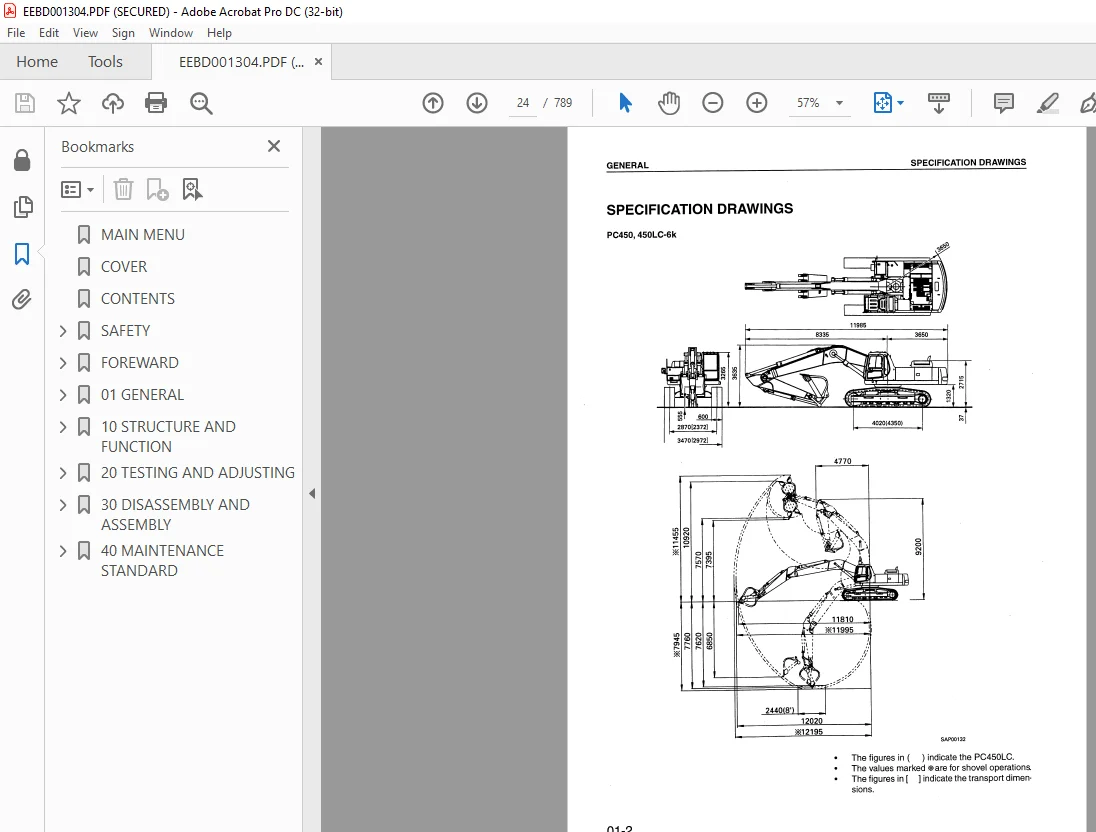Select the 01 GENERAL bookmark label
This screenshot has width=1096, height=832.
[143, 395]
